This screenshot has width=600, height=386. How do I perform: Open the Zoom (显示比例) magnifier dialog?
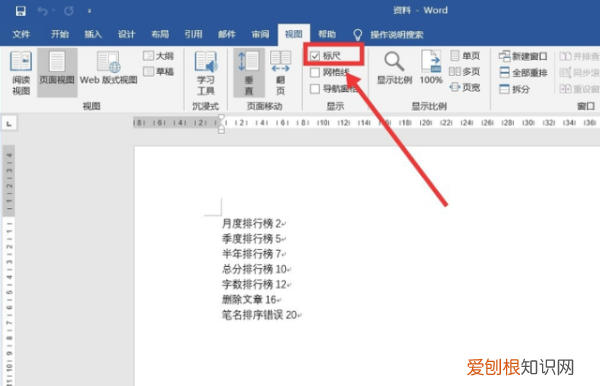click(395, 68)
